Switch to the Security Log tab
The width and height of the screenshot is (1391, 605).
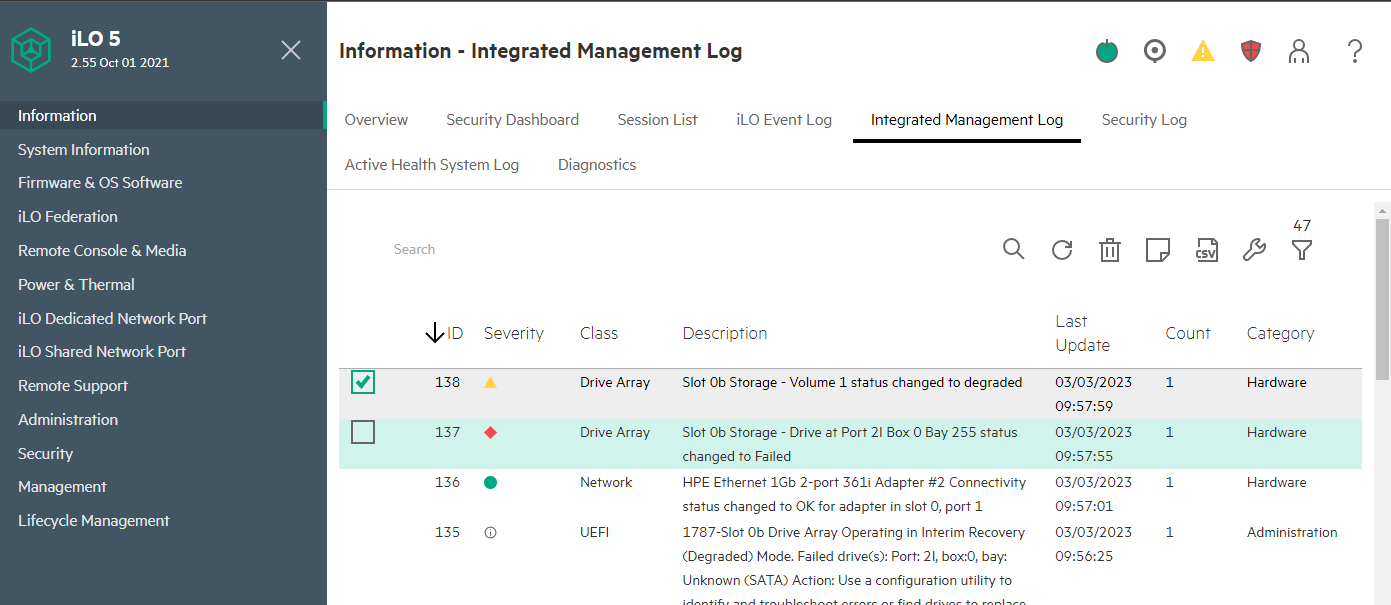1143,119
